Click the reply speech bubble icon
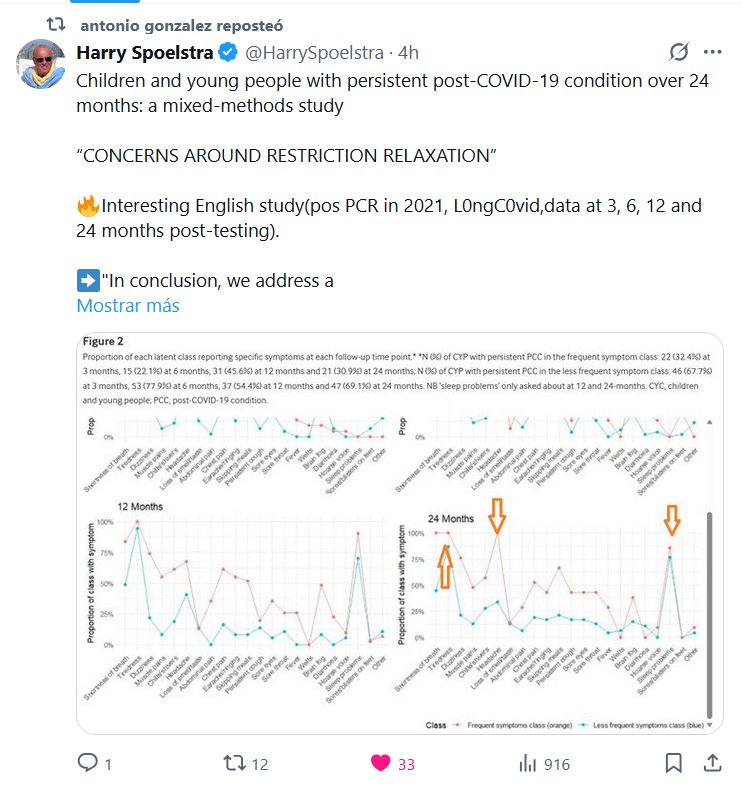Screen dimensions: 742x788 [x=88, y=763]
